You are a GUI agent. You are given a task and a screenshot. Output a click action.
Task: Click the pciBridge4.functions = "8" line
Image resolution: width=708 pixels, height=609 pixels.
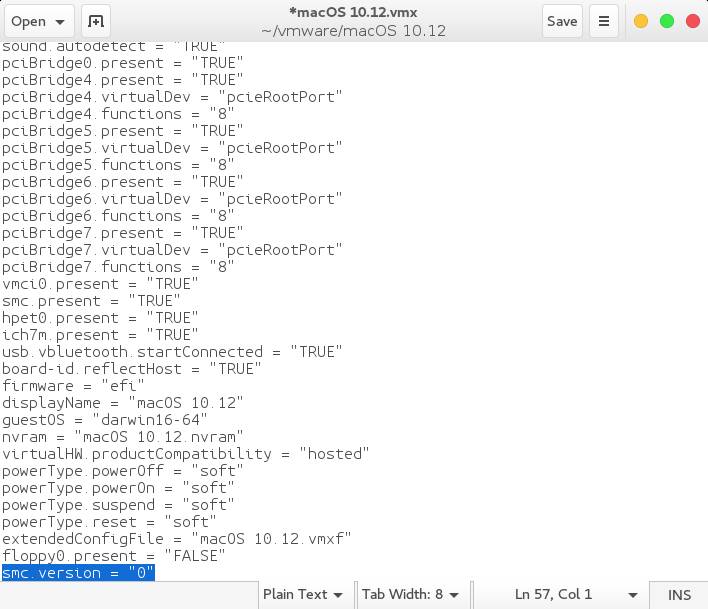click(x=118, y=114)
